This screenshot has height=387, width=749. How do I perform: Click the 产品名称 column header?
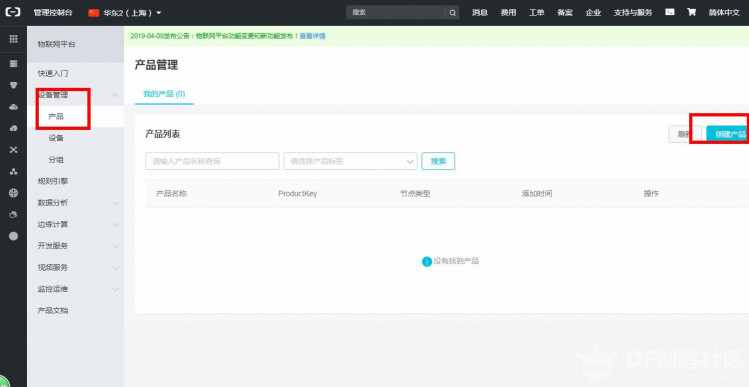coord(171,194)
